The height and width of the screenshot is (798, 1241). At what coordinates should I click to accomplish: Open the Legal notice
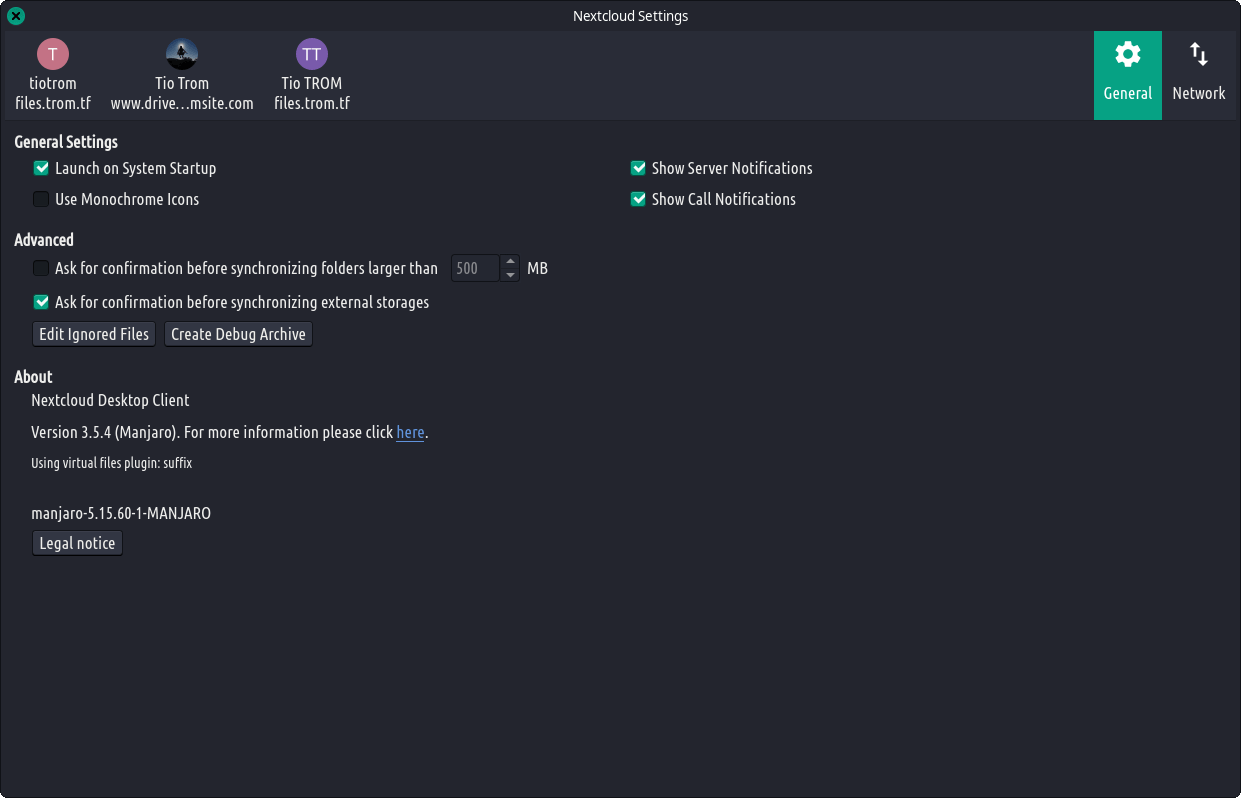pos(78,544)
